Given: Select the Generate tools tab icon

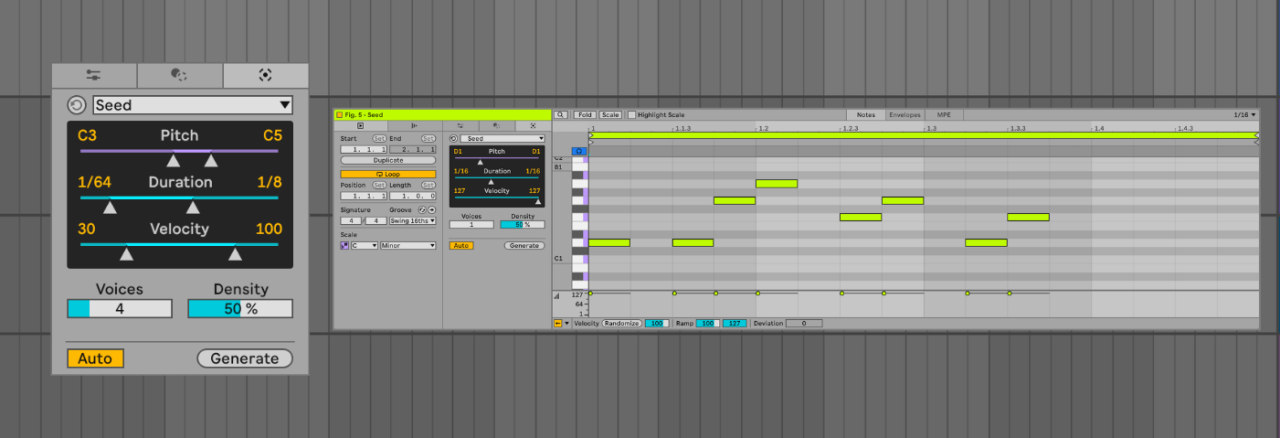Looking at the screenshot, I should 265,75.
